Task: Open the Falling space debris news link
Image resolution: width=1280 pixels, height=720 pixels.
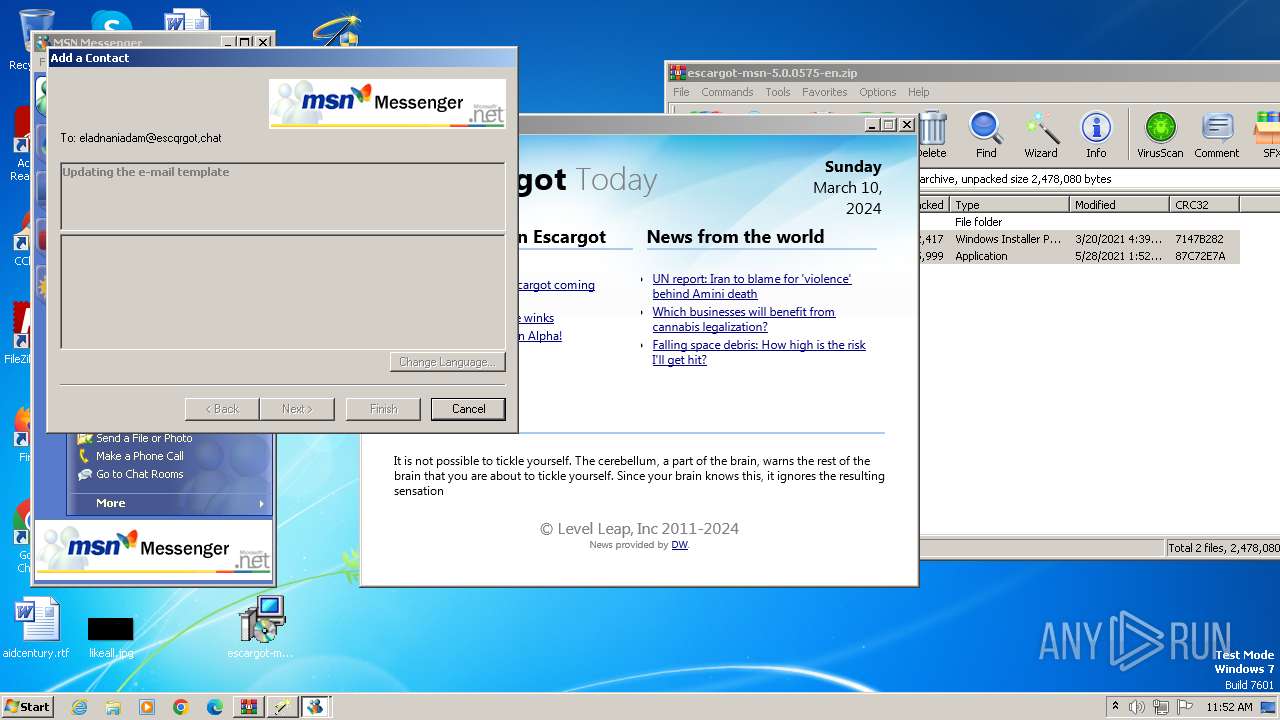Action: point(759,352)
